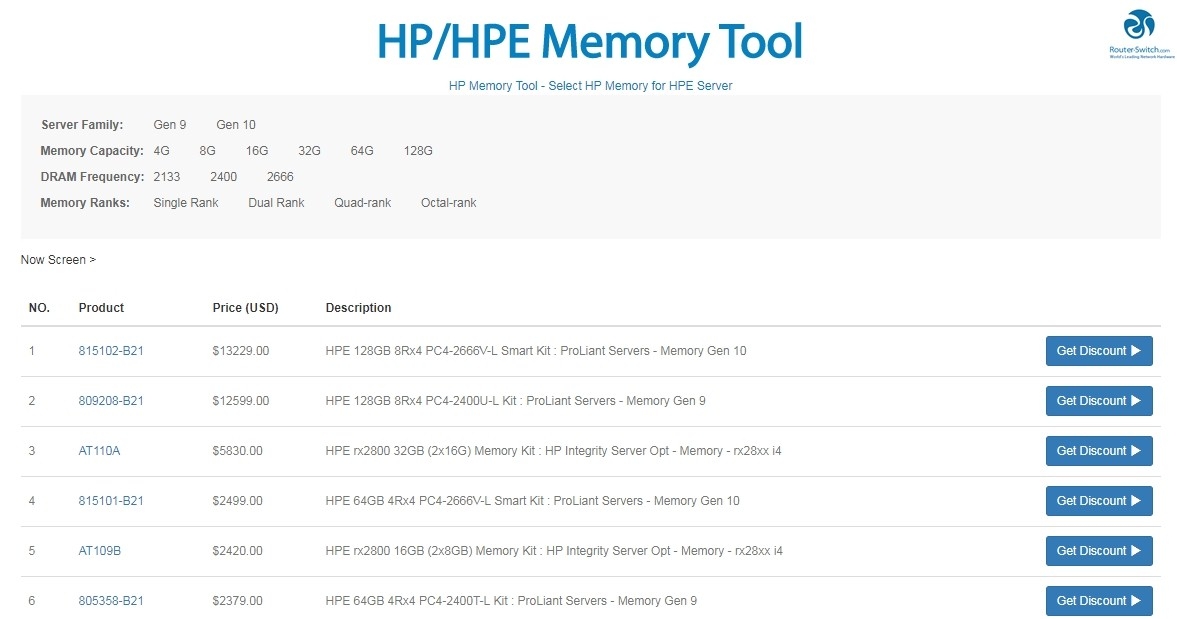Select 32G memory capacity filter

tap(309, 151)
